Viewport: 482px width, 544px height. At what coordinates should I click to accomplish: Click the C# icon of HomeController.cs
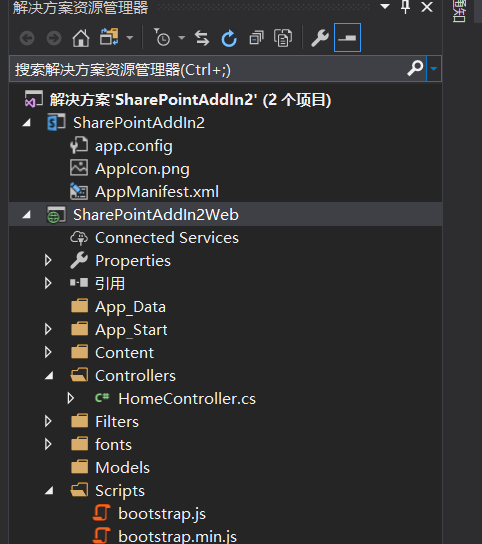point(102,397)
